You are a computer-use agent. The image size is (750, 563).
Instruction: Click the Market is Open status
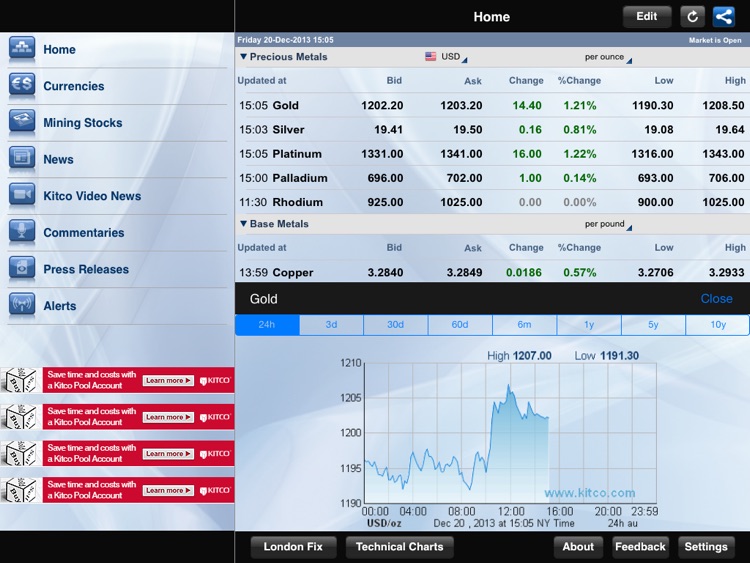click(x=715, y=40)
